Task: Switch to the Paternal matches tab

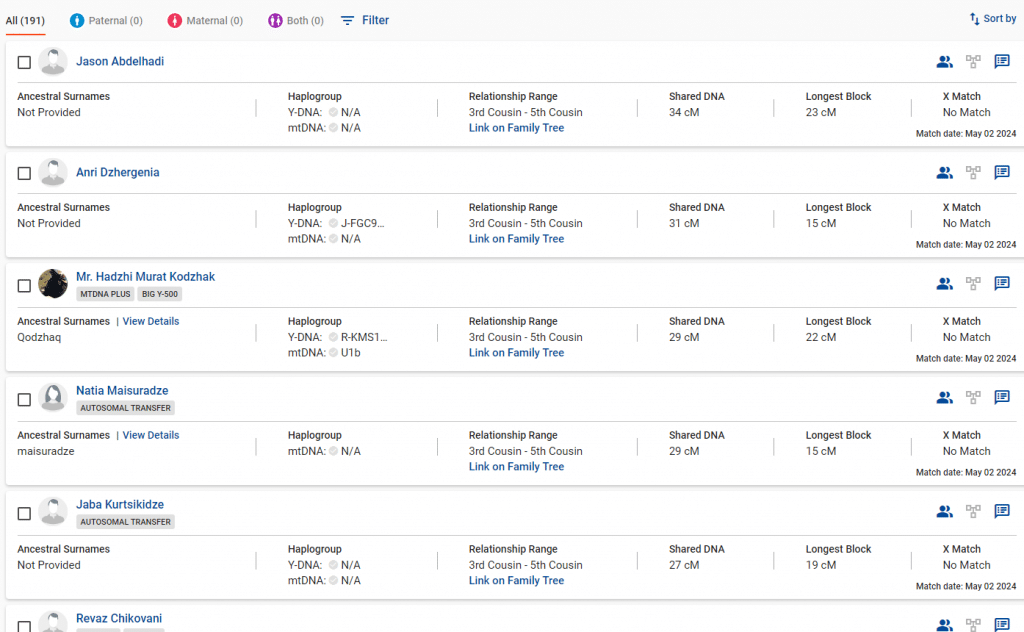Action: tap(106, 20)
